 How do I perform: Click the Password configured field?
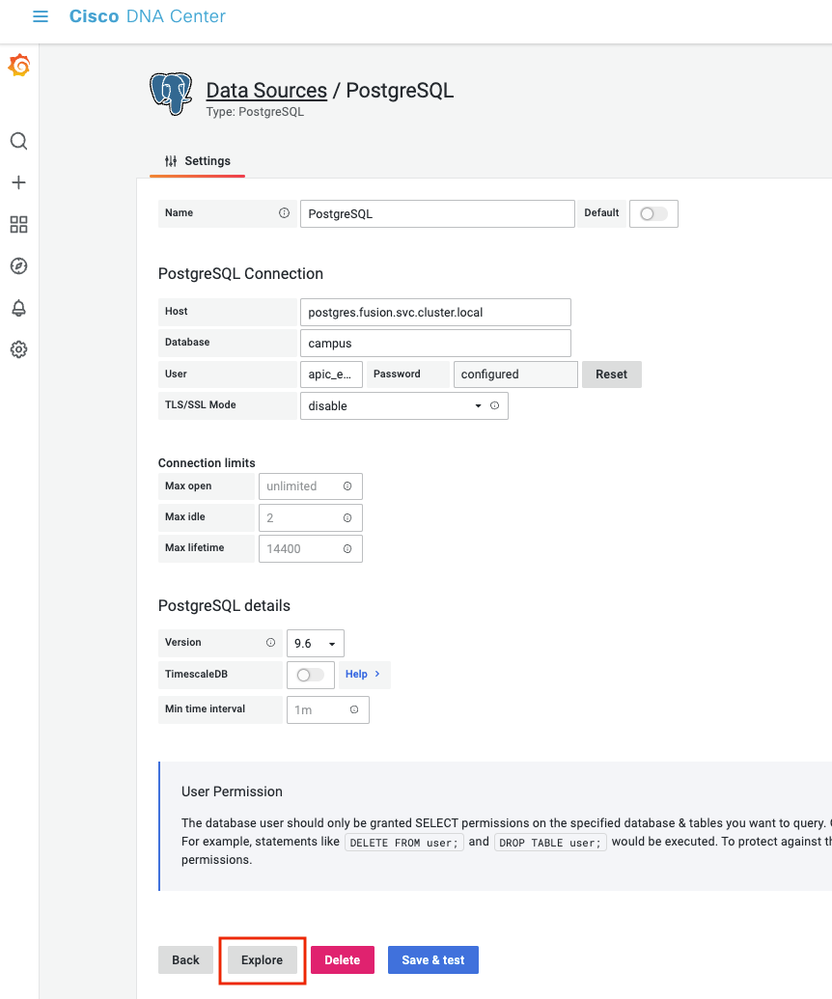(515, 375)
